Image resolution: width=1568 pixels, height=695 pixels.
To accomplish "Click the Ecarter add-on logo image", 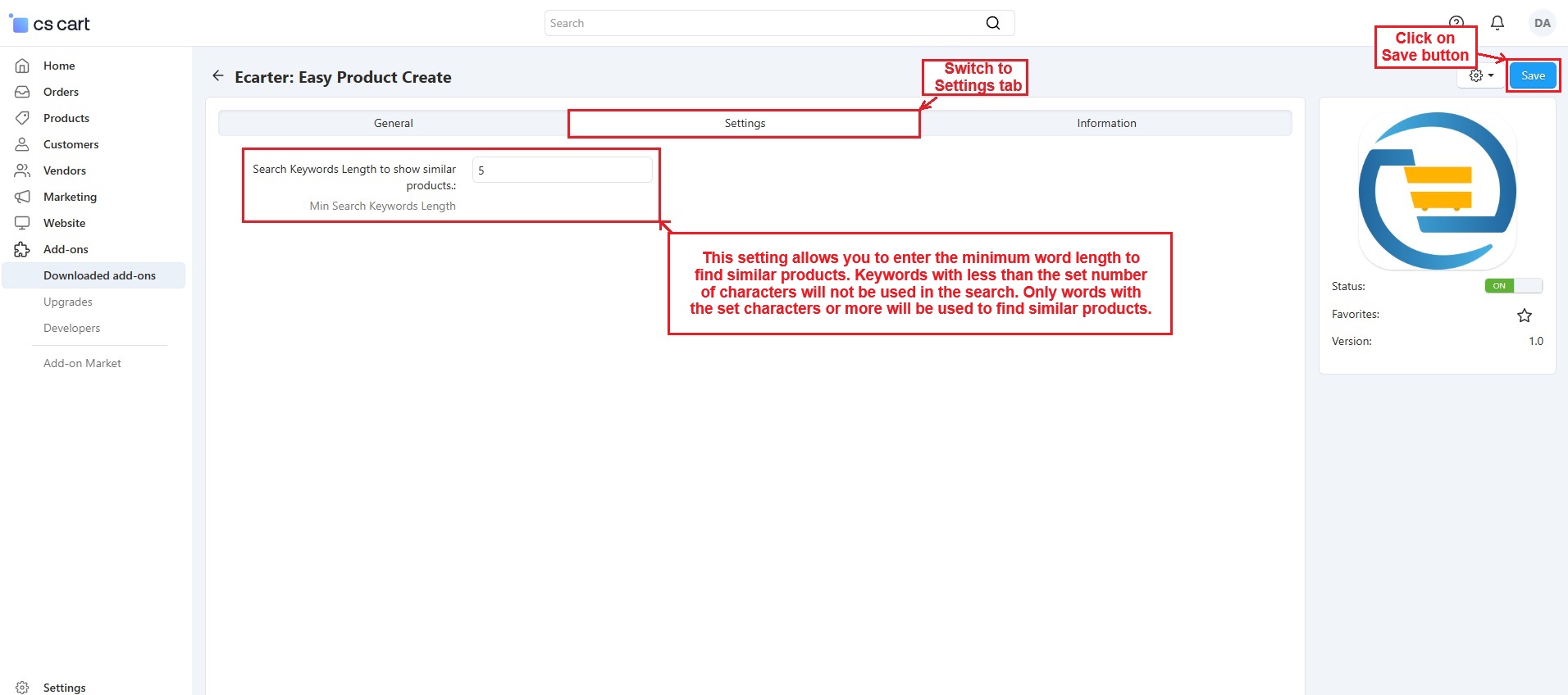I will tap(1437, 191).
